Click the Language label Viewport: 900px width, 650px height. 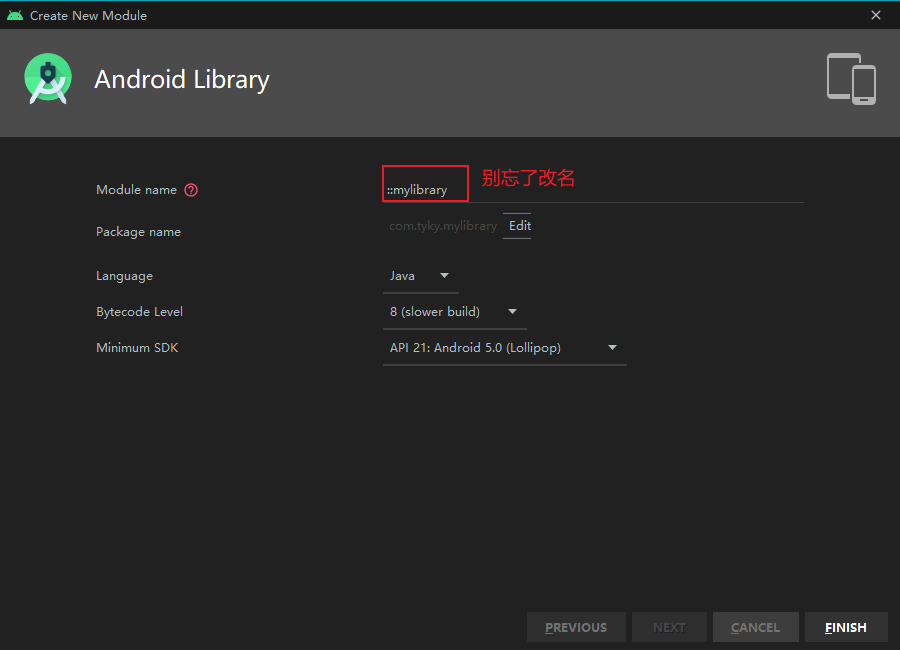pyautogui.click(x=125, y=276)
